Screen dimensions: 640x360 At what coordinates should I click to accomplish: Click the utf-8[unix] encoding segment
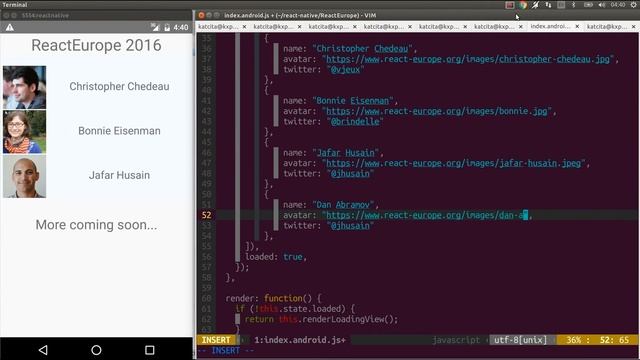point(520,340)
